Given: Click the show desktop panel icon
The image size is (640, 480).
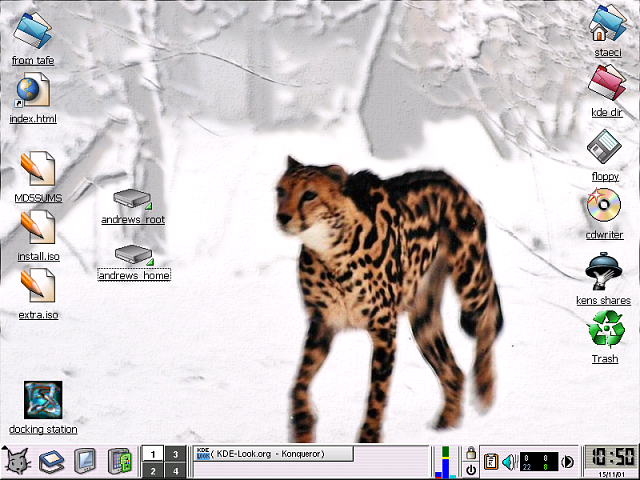Looking at the screenshot, I should click(51, 462).
